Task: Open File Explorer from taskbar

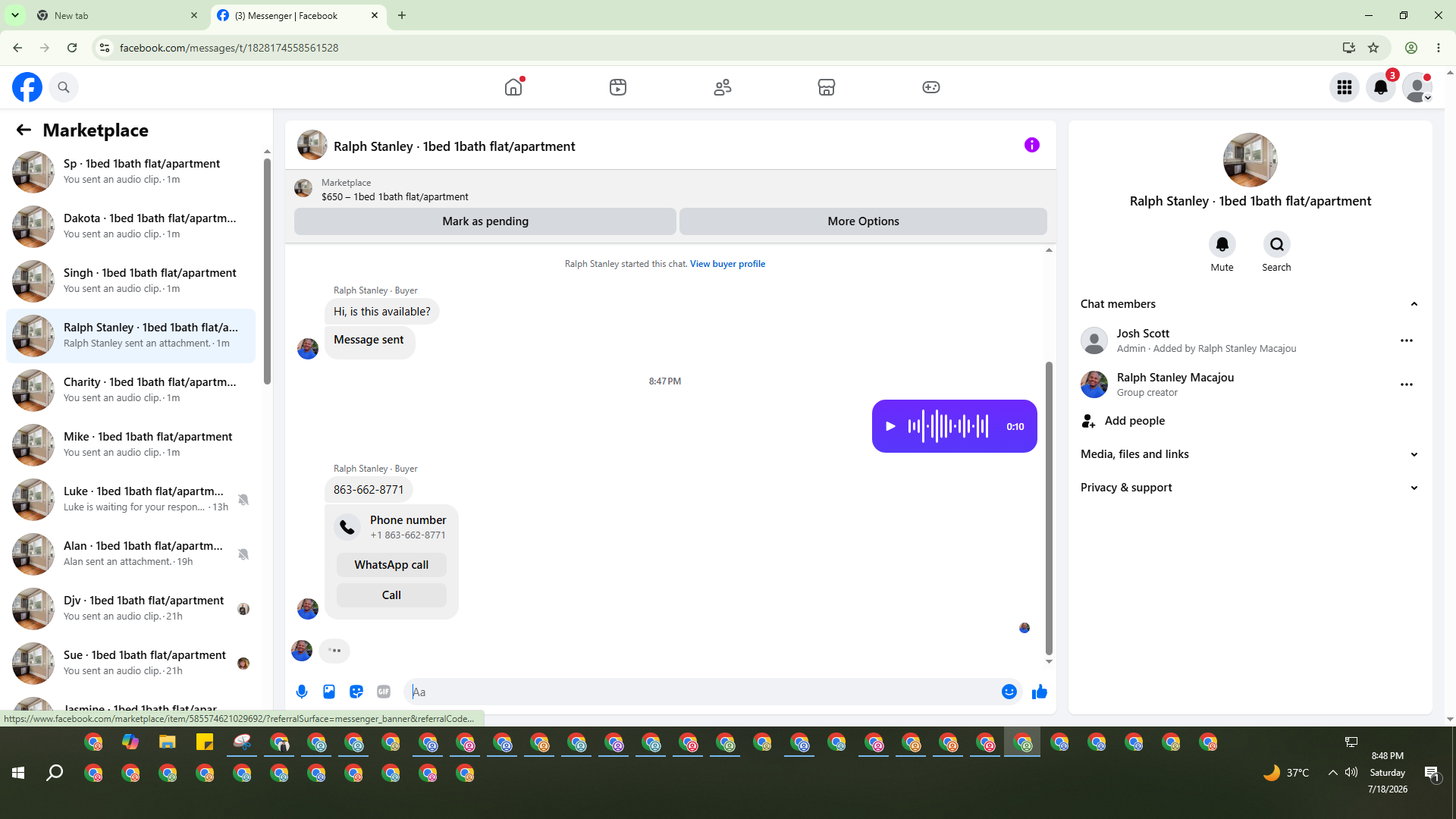Action: pos(167,742)
